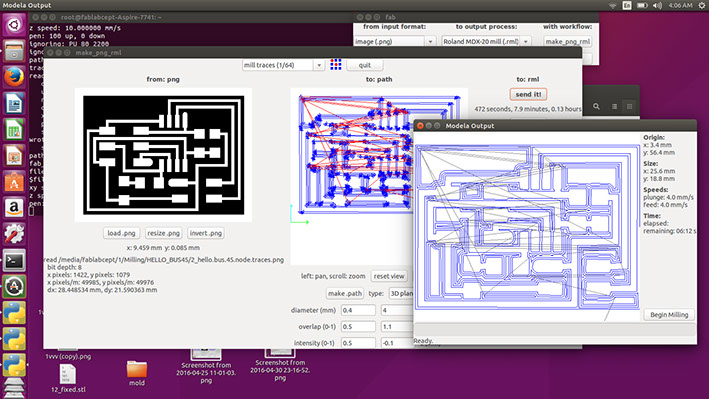Viewport: 709px width, 399px height.
Task: Open Ubuntu Dash search launcher
Action: coord(14,24)
